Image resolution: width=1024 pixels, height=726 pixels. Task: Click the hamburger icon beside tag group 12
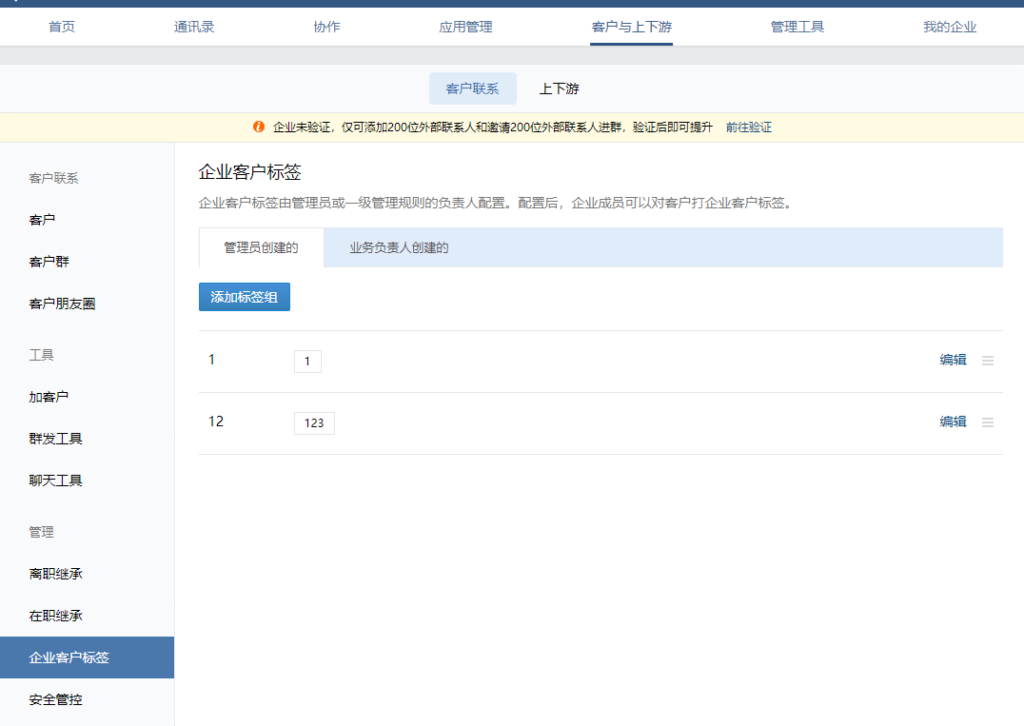[x=988, y=421]
